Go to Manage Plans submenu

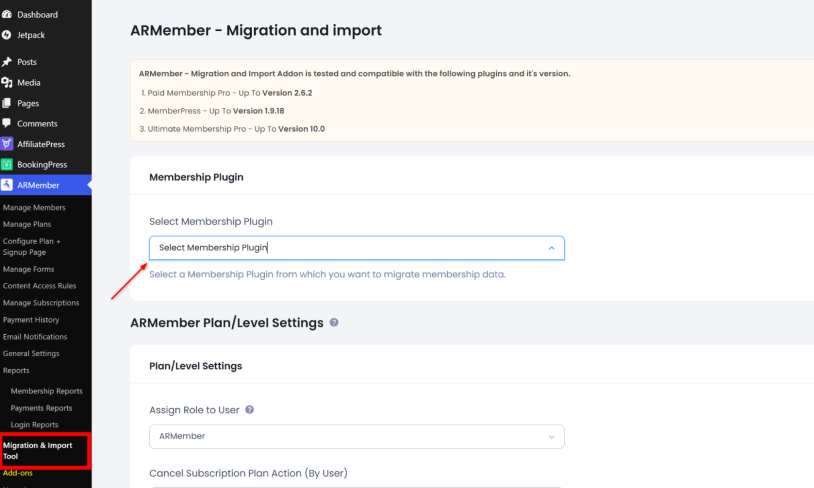27,224
